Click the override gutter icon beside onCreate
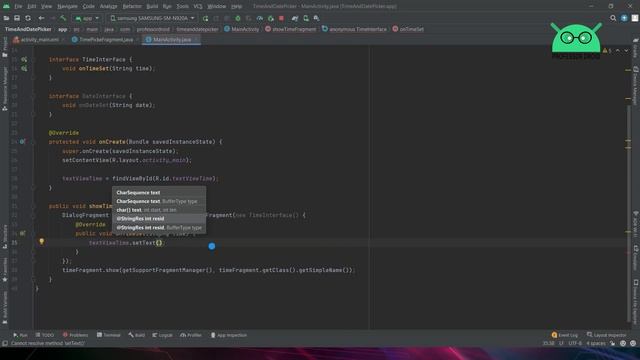Image resolution: width=640 pixels, height=360 pixels. coord(22,142)
